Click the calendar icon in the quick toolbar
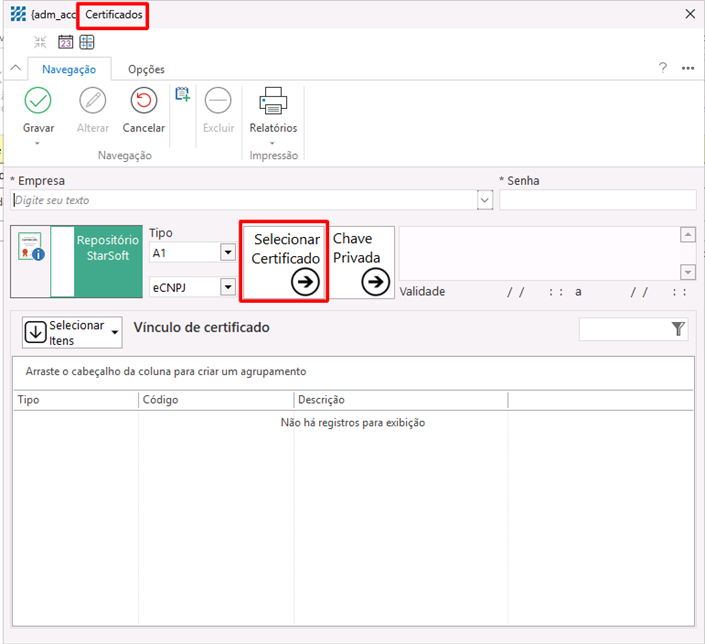This screenshot has height=644, width=705. point(66,42)
